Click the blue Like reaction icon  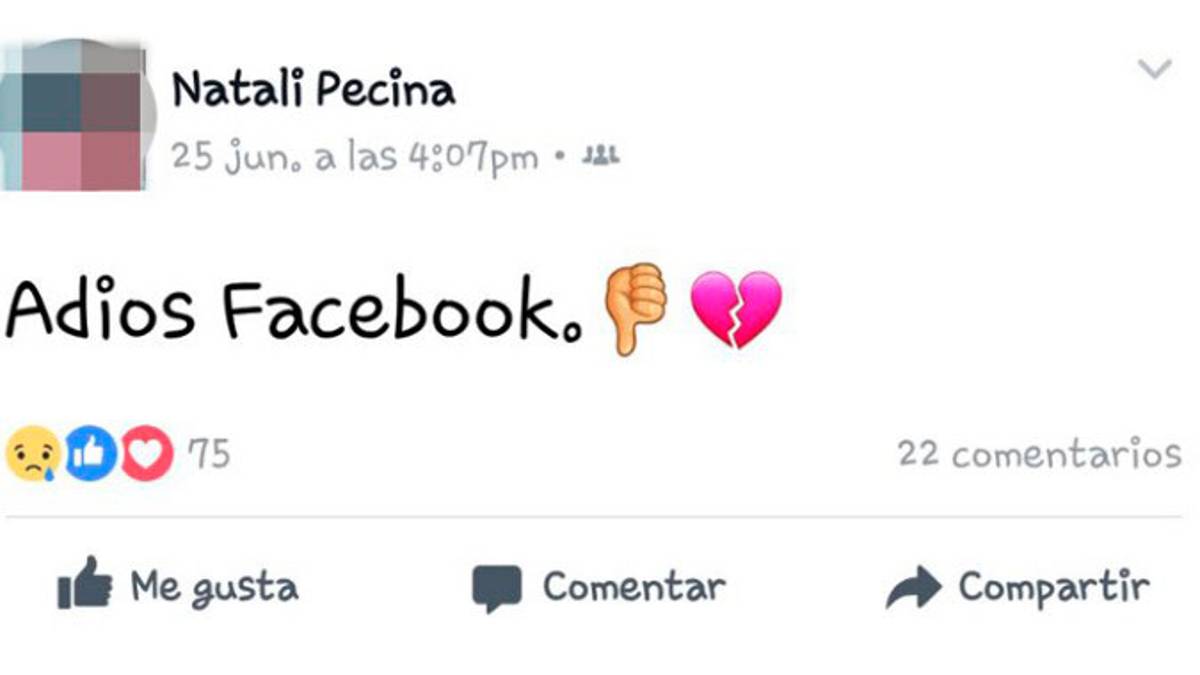click(90, 454)
